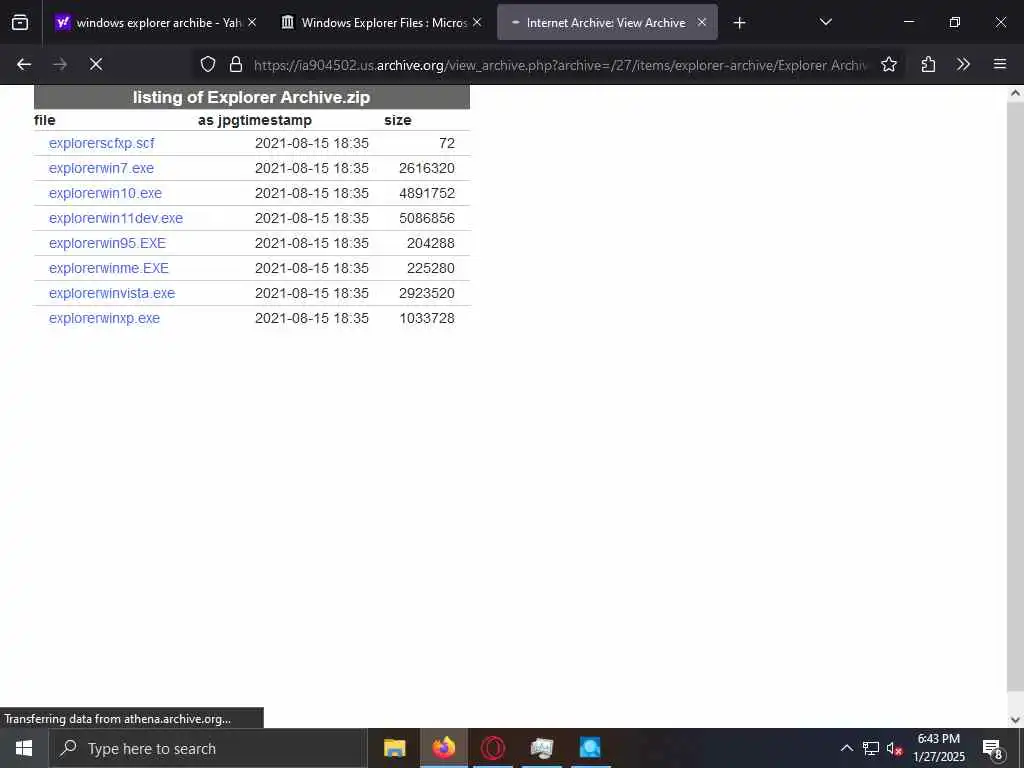Go back to previous page
The width and height of the screenshot is (1024, 768).
(x=24, y=64)
